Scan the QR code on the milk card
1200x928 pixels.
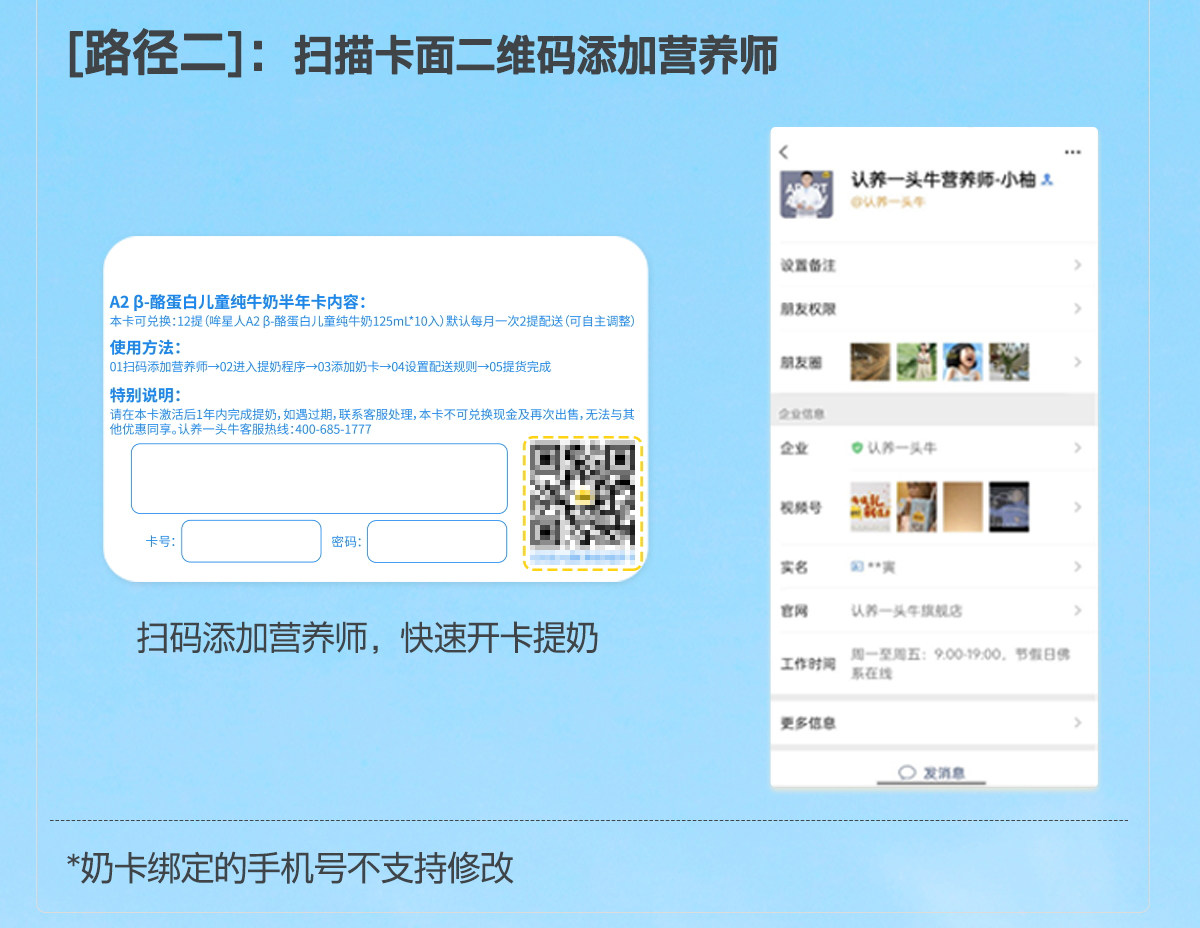point(583,496)
